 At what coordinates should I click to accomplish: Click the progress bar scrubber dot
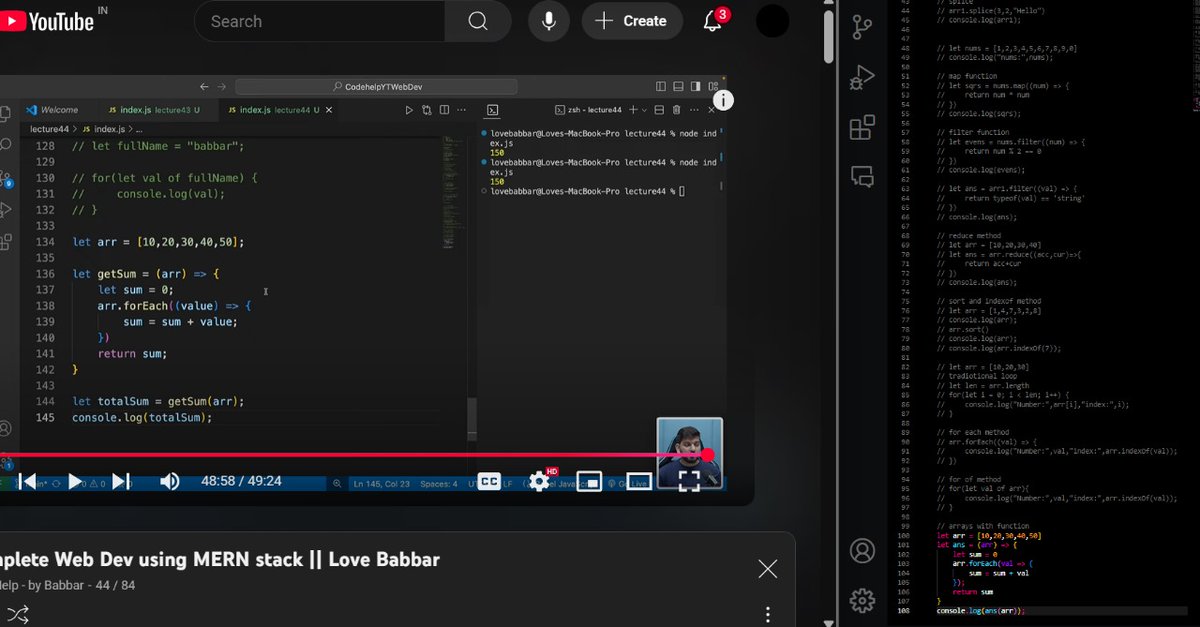pos(708,455)
